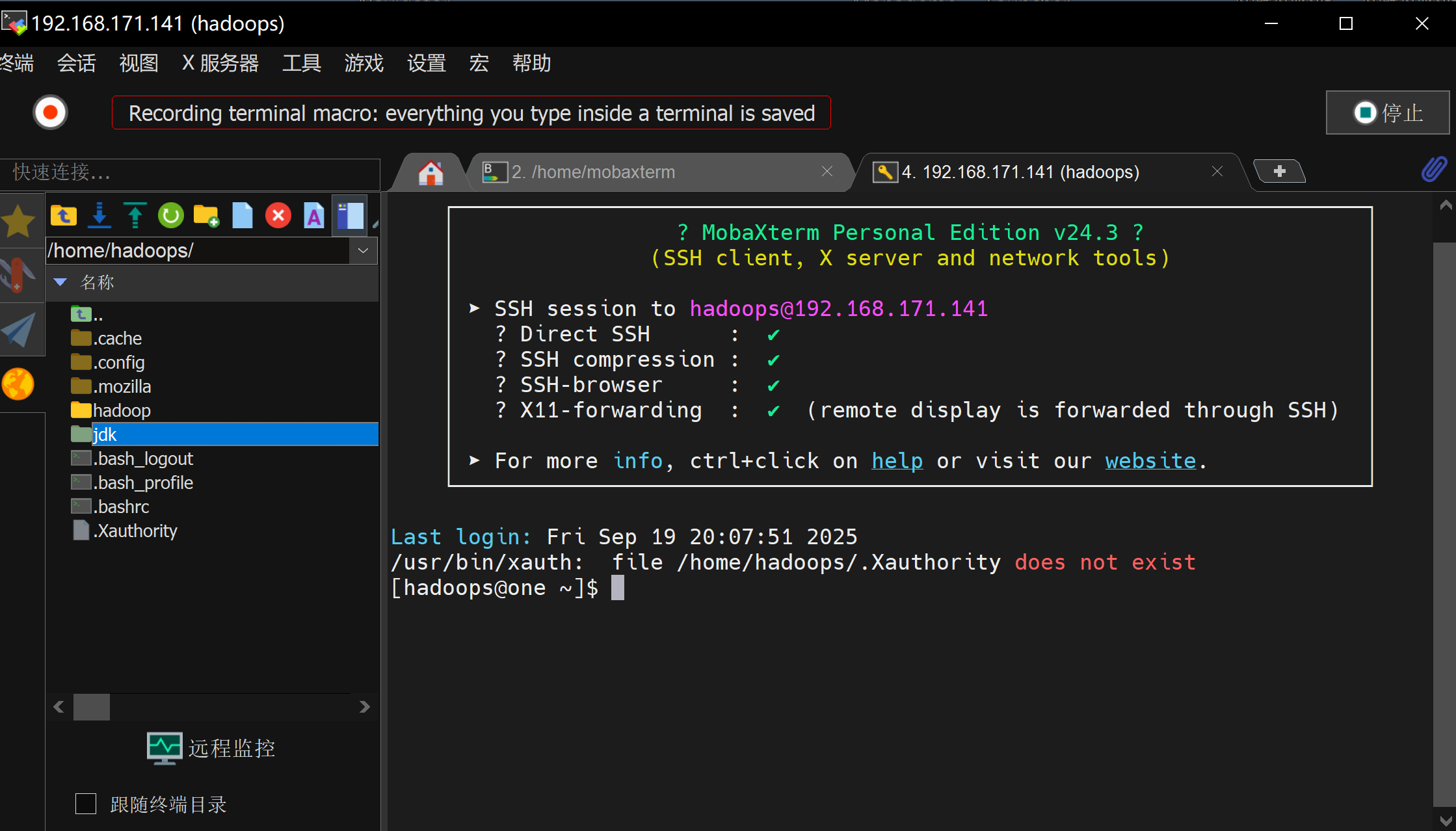Screen dimensions: 1456x831
Task: Open the website link in terminal
Action: point(1150,460)
